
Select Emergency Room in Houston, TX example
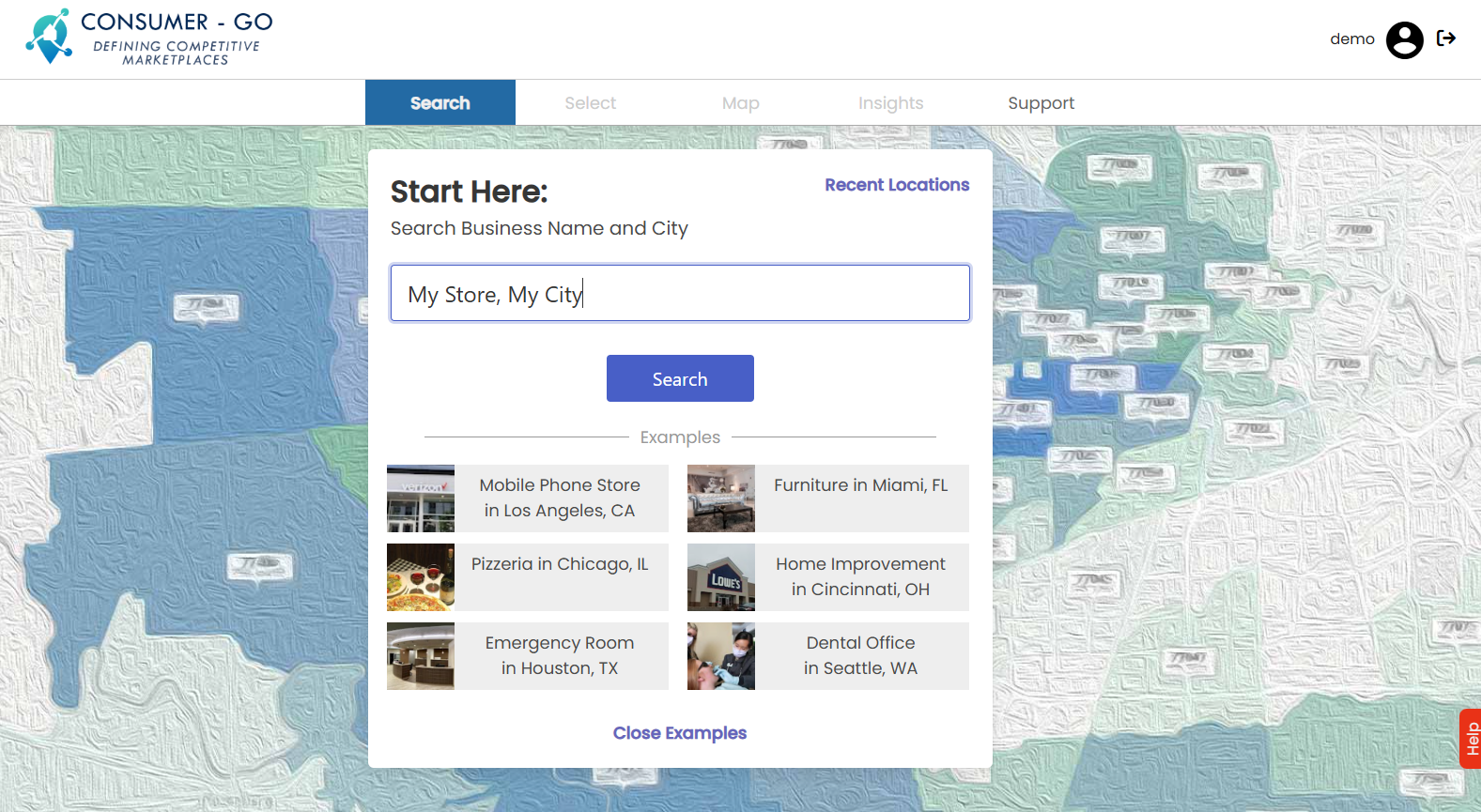528,656
